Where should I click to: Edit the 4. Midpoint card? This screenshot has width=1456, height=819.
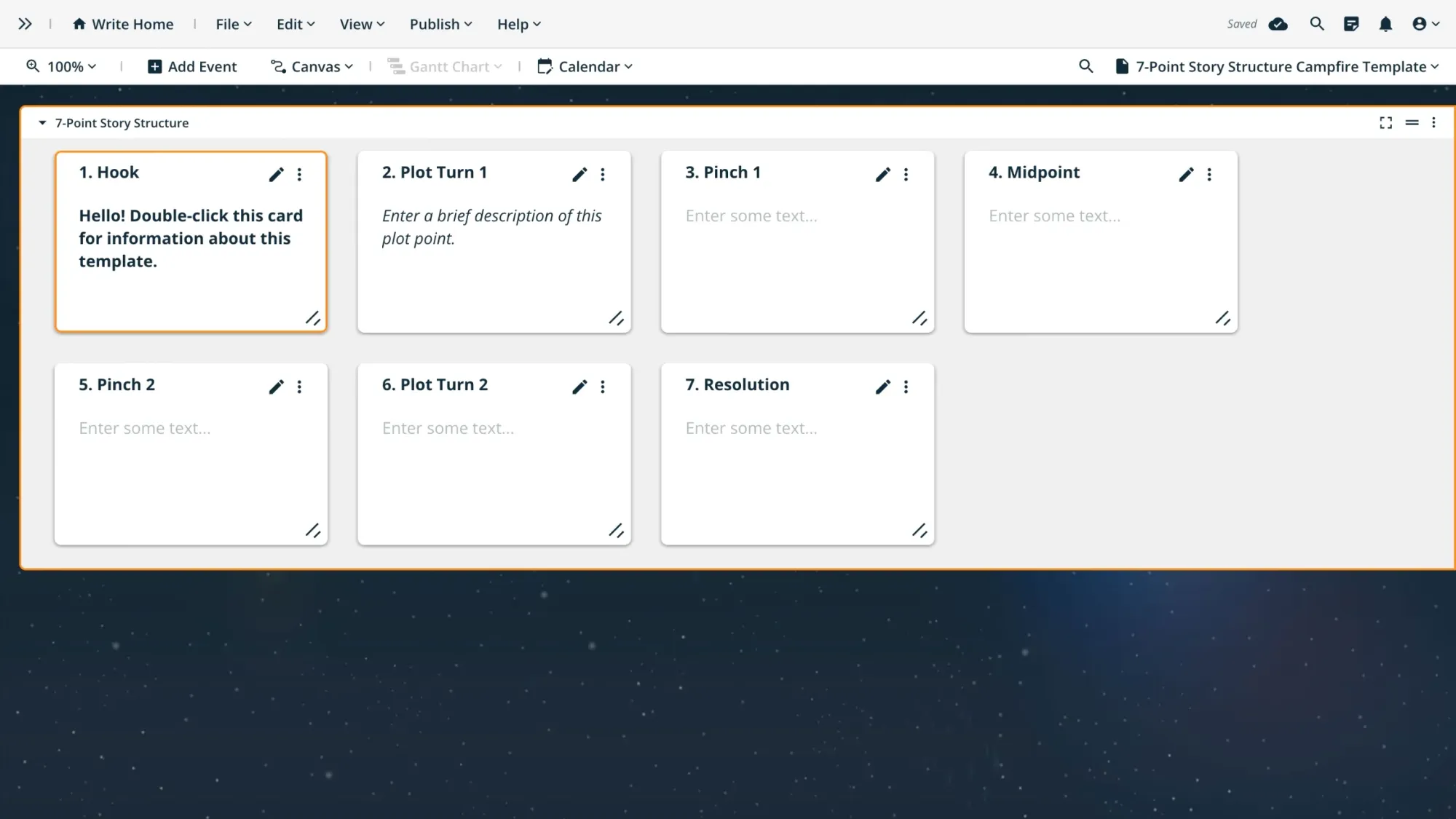[1186, 174]
